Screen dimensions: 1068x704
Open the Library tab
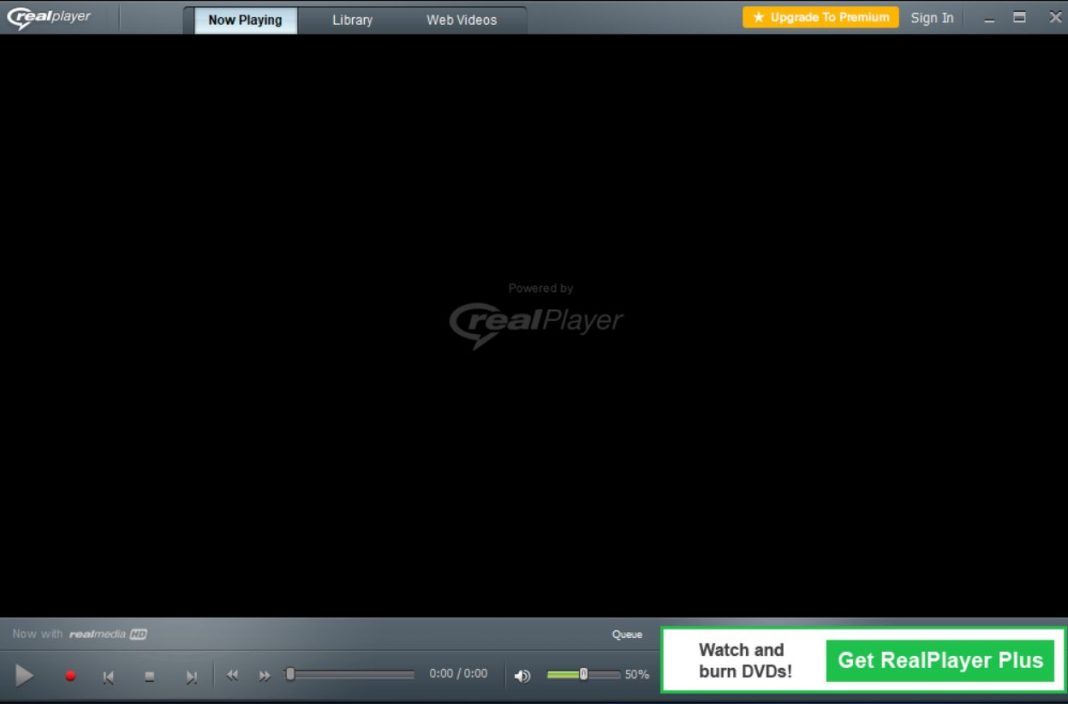point(352,20)
